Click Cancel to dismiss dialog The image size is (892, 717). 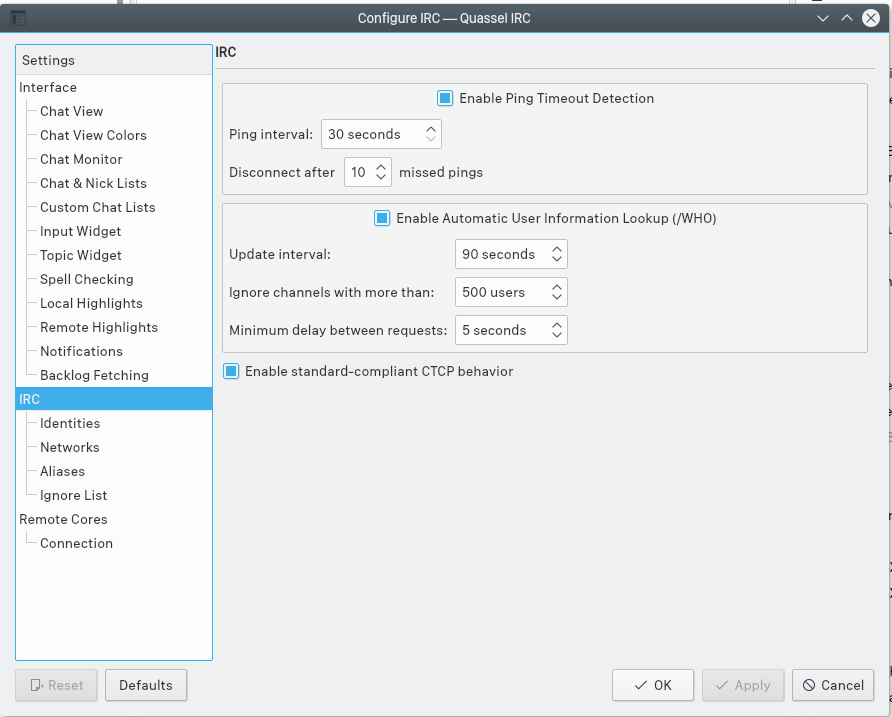pos(833,685)
